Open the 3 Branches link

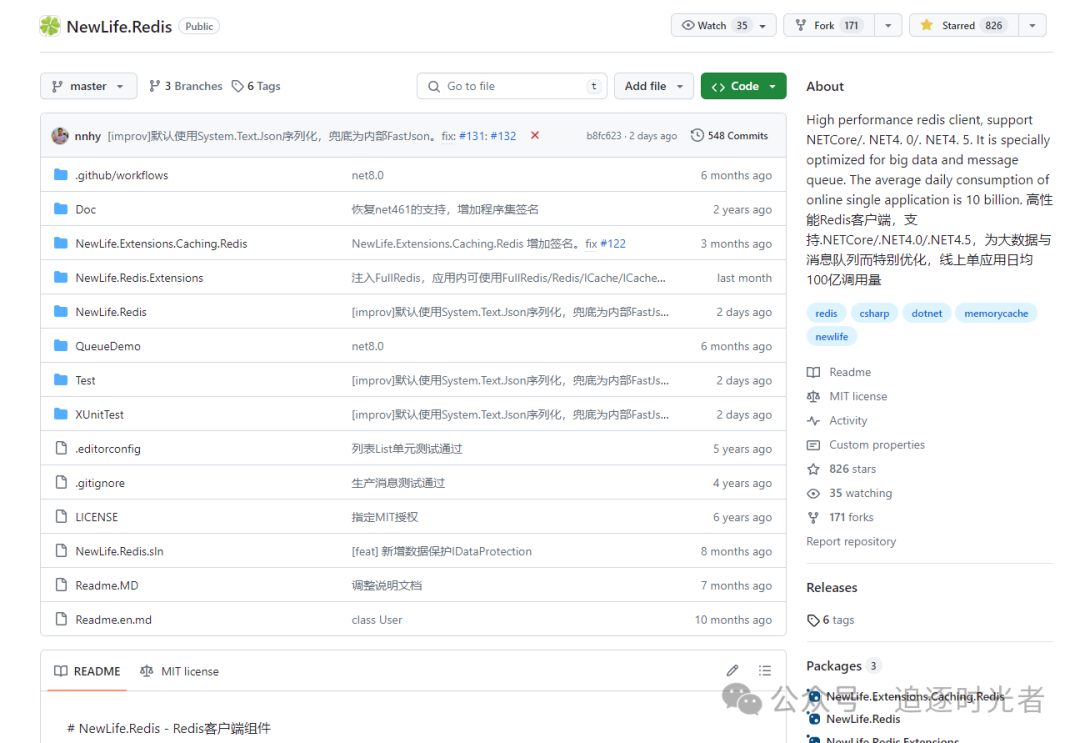pos(186,86)
